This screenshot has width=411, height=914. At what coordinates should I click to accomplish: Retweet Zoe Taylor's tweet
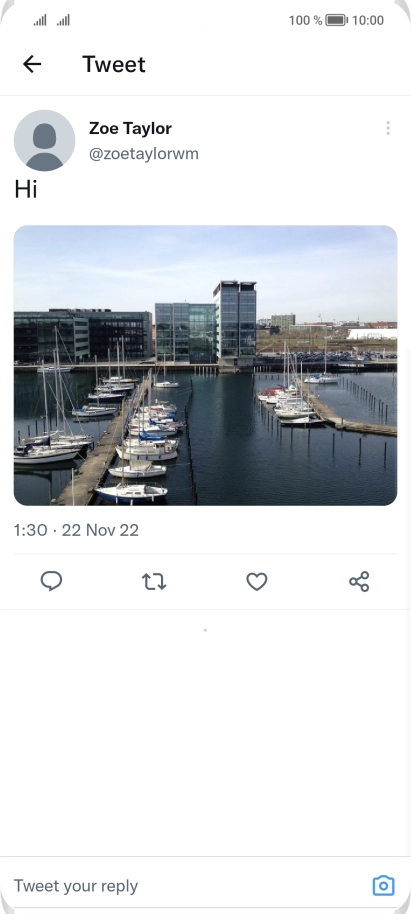[154, 581]
